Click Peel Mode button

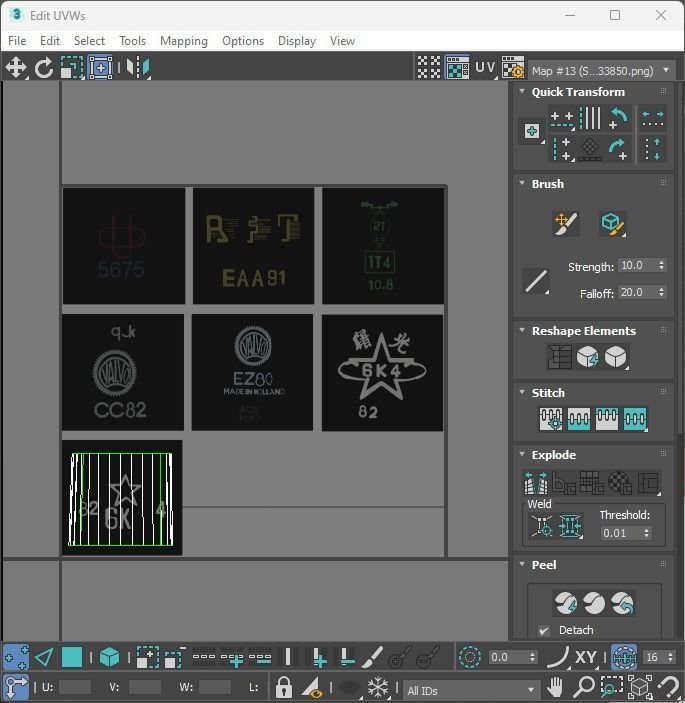pos(594,603)
